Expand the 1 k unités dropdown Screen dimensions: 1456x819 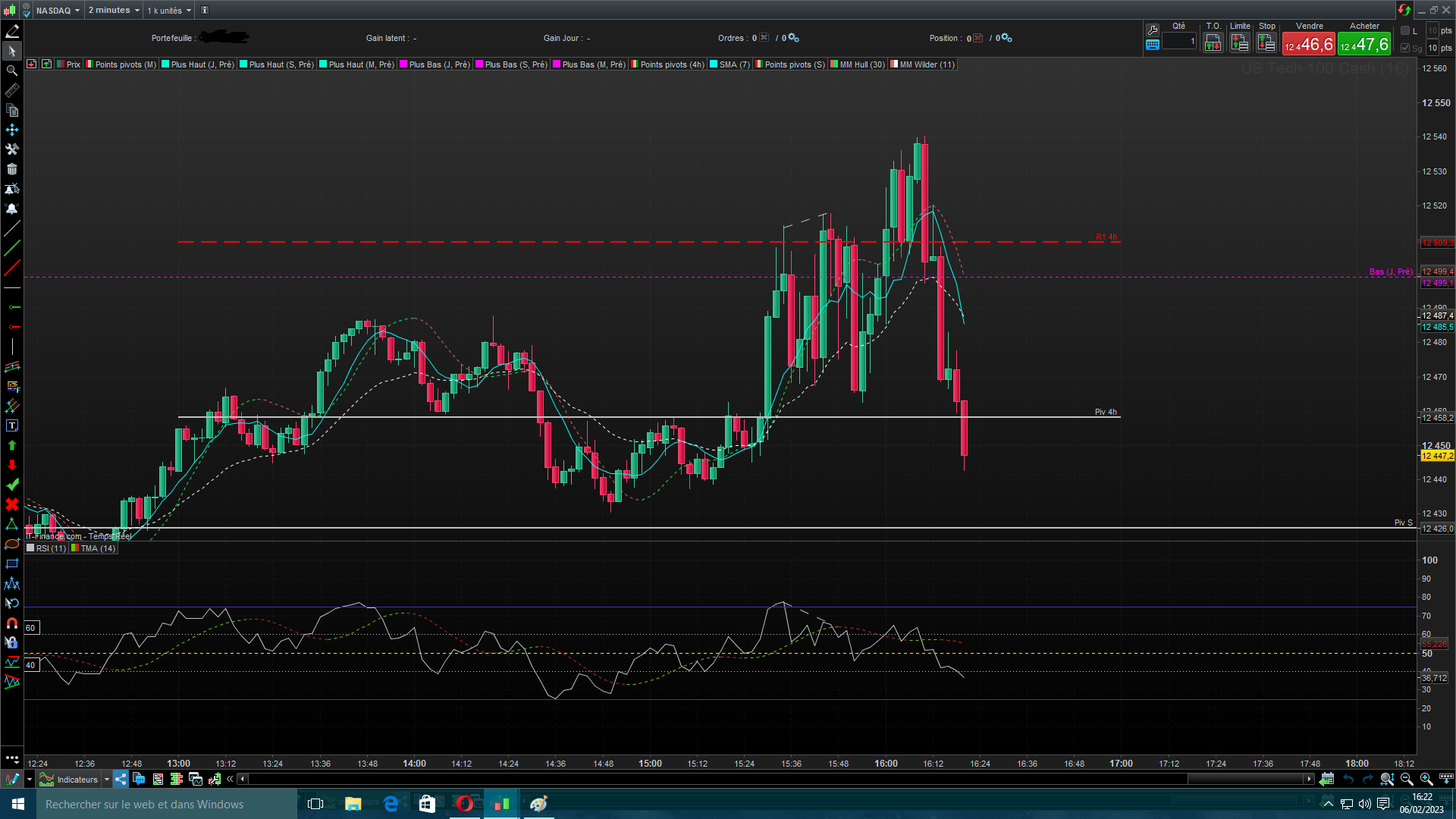click(168, 11)
